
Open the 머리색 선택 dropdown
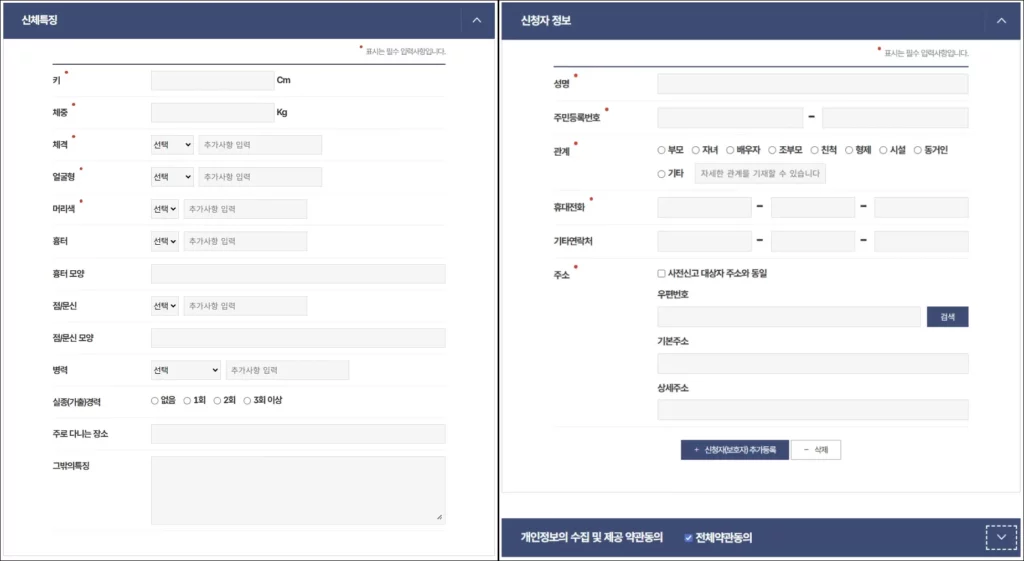coord(165,209)
